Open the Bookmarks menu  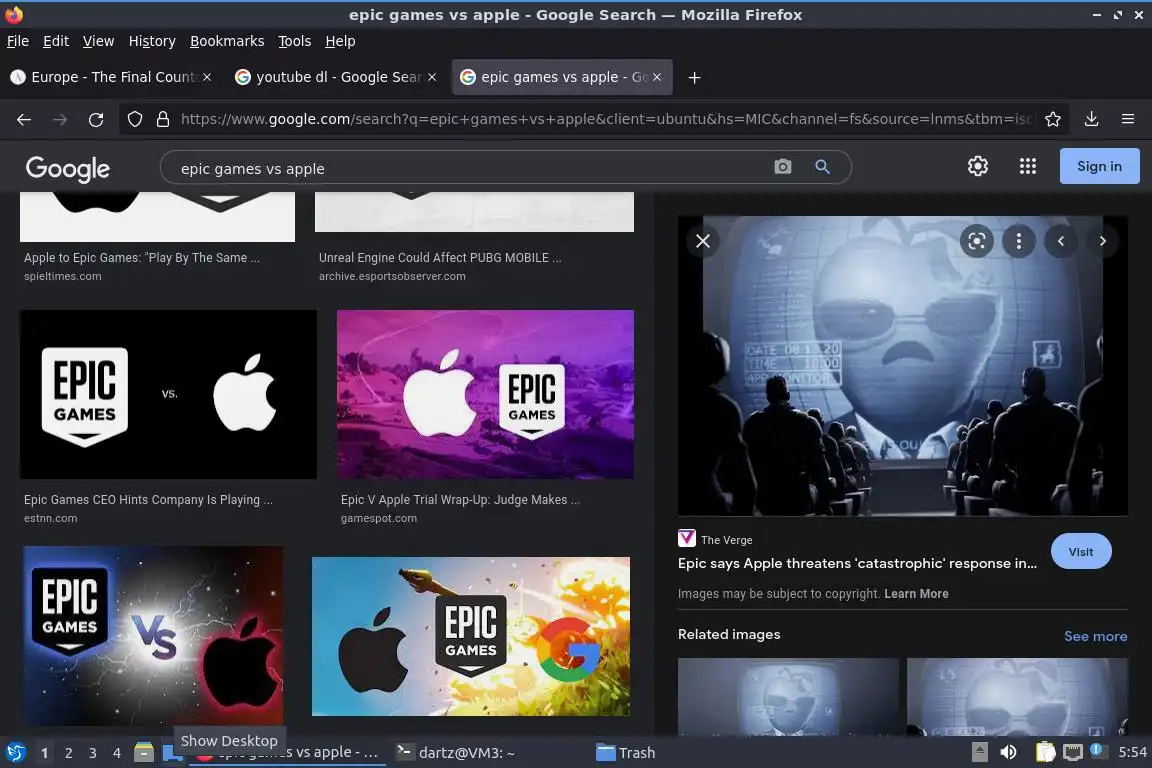point(227,41)
